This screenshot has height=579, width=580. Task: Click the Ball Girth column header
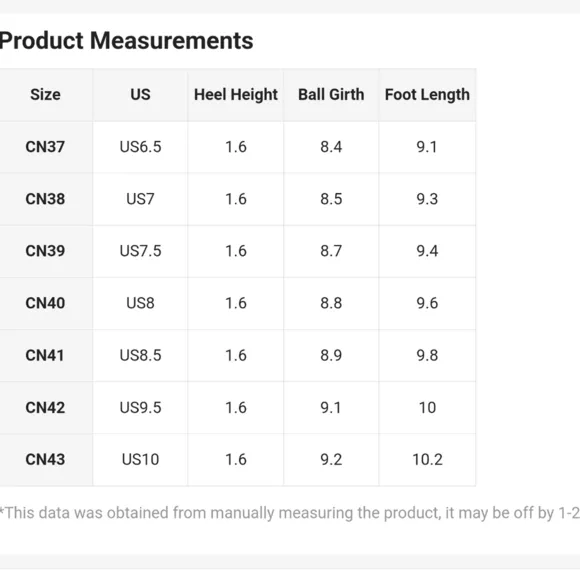(331, 94)
